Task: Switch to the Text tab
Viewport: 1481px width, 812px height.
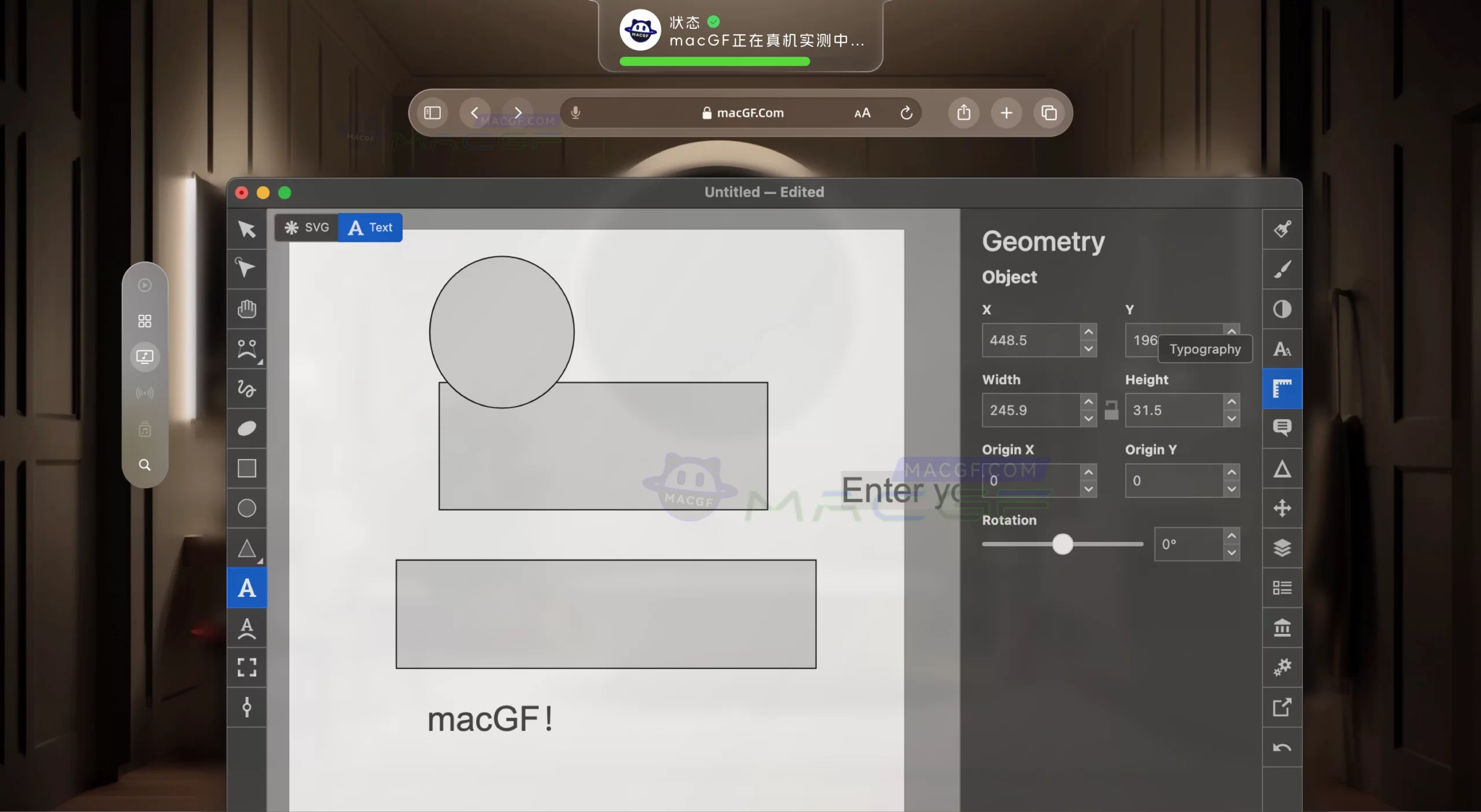Action: 370,227
